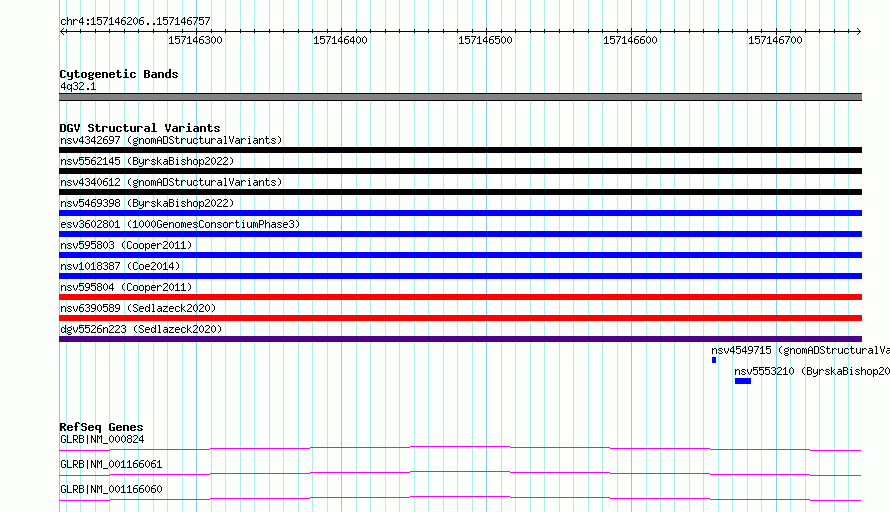Viewport: 890px width, 512px height.
Task: Select the black bar under nsv4342697
Action: click(x=460, y=150)
